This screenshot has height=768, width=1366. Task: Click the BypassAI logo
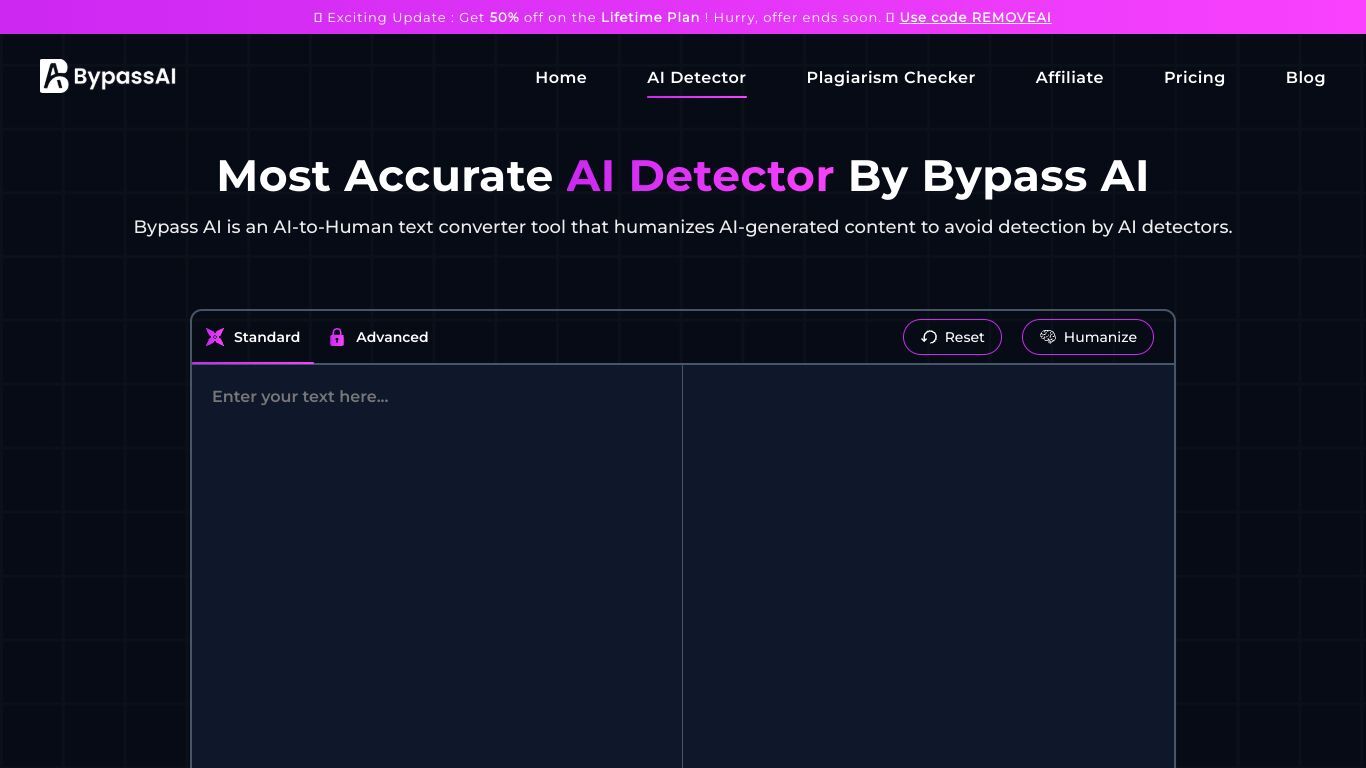point(108,76)
